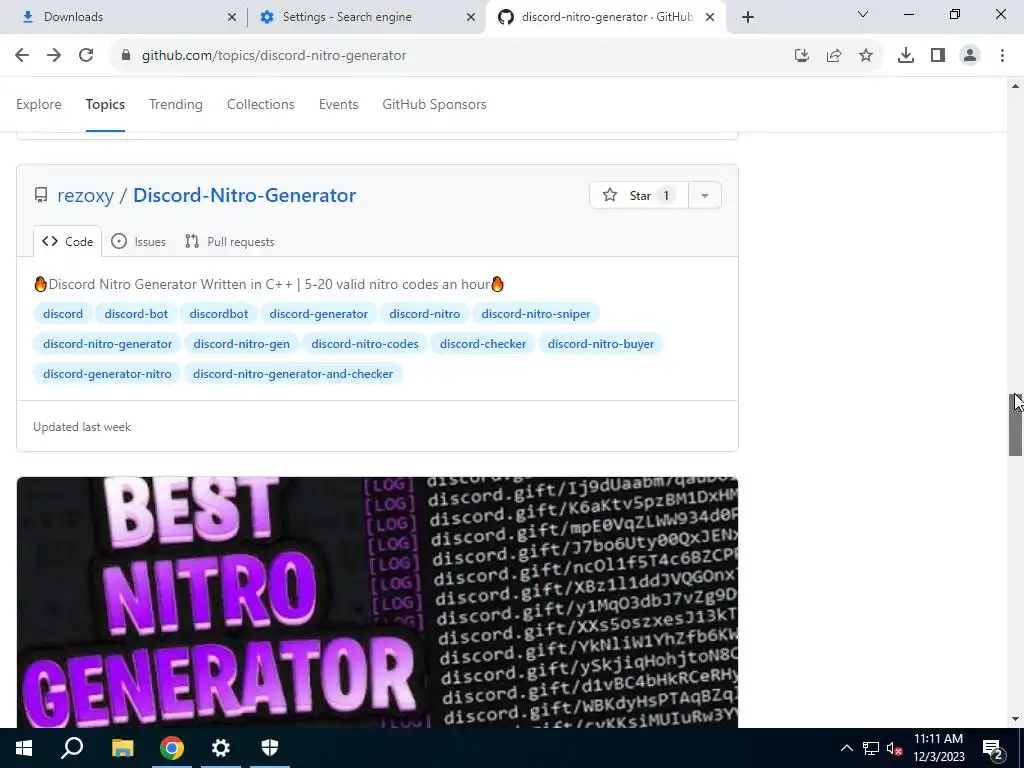Viewport: 1024px width, 768px height.
Task: Open the discord-nitro-codes topic tag
Action: 365,344
